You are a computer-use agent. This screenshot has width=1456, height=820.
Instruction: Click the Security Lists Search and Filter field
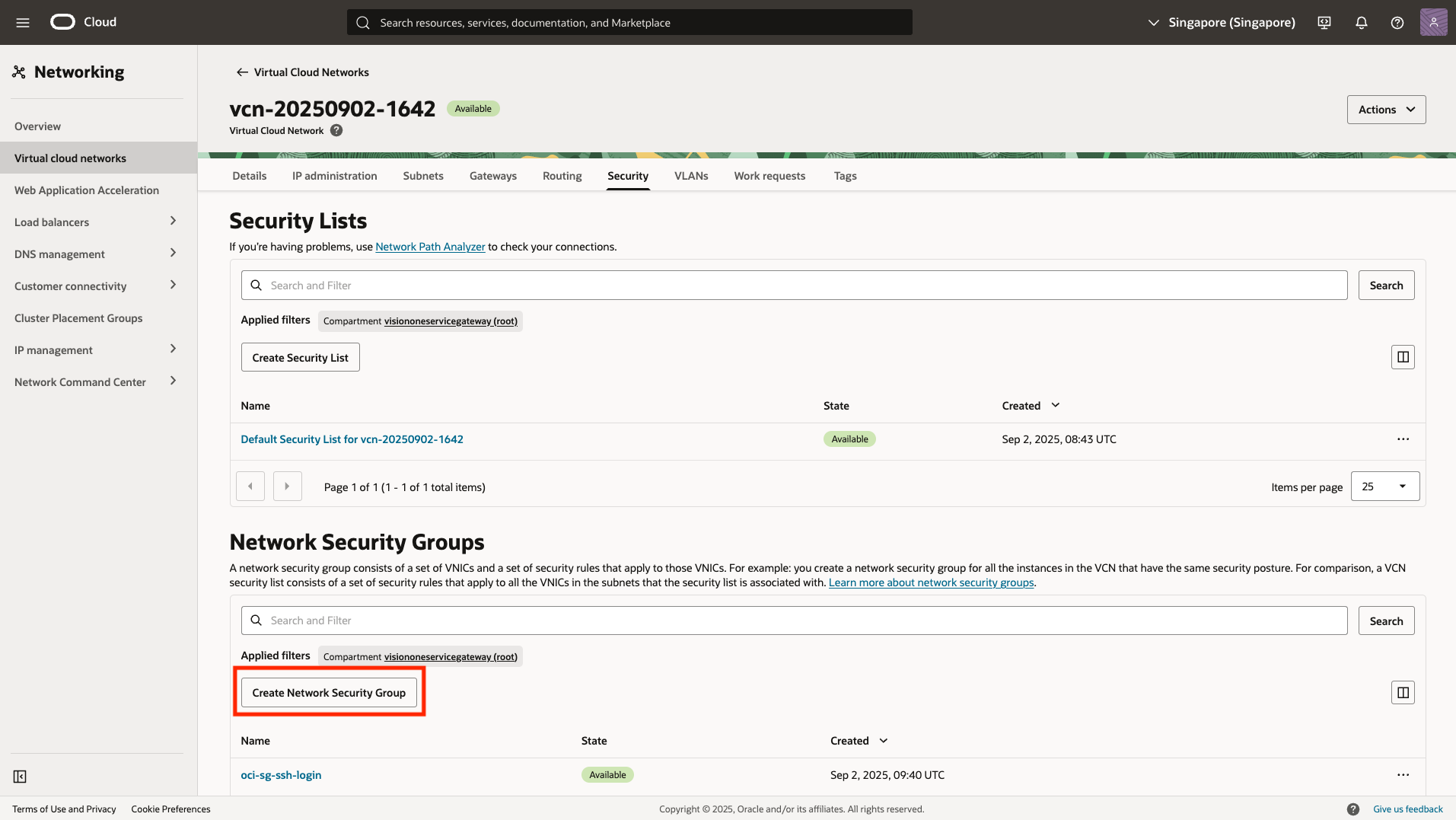click(x=794, y=286)
